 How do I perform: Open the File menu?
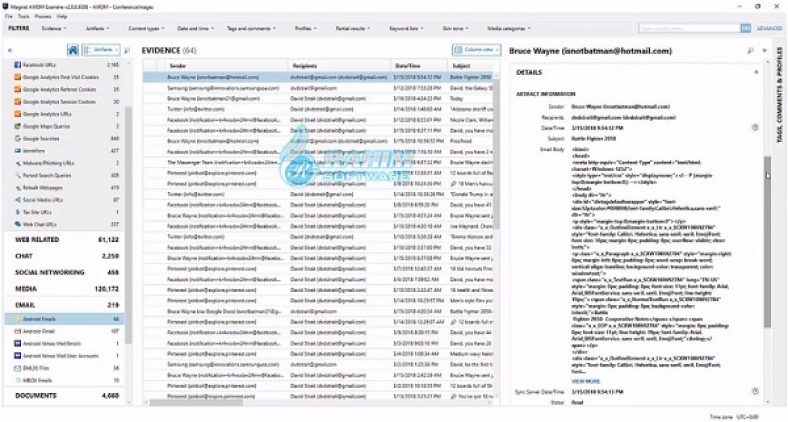(9, 17)
